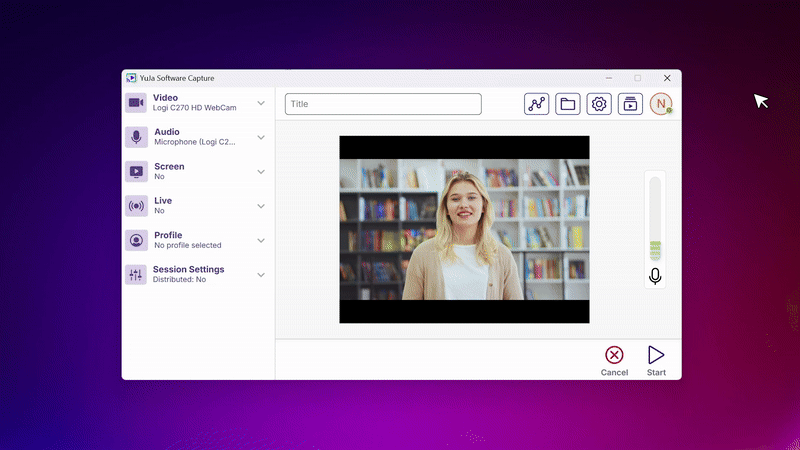Expand the Session Settings chevron
Viewport: 800px width, 450px height.
click(x=261, y=275)
